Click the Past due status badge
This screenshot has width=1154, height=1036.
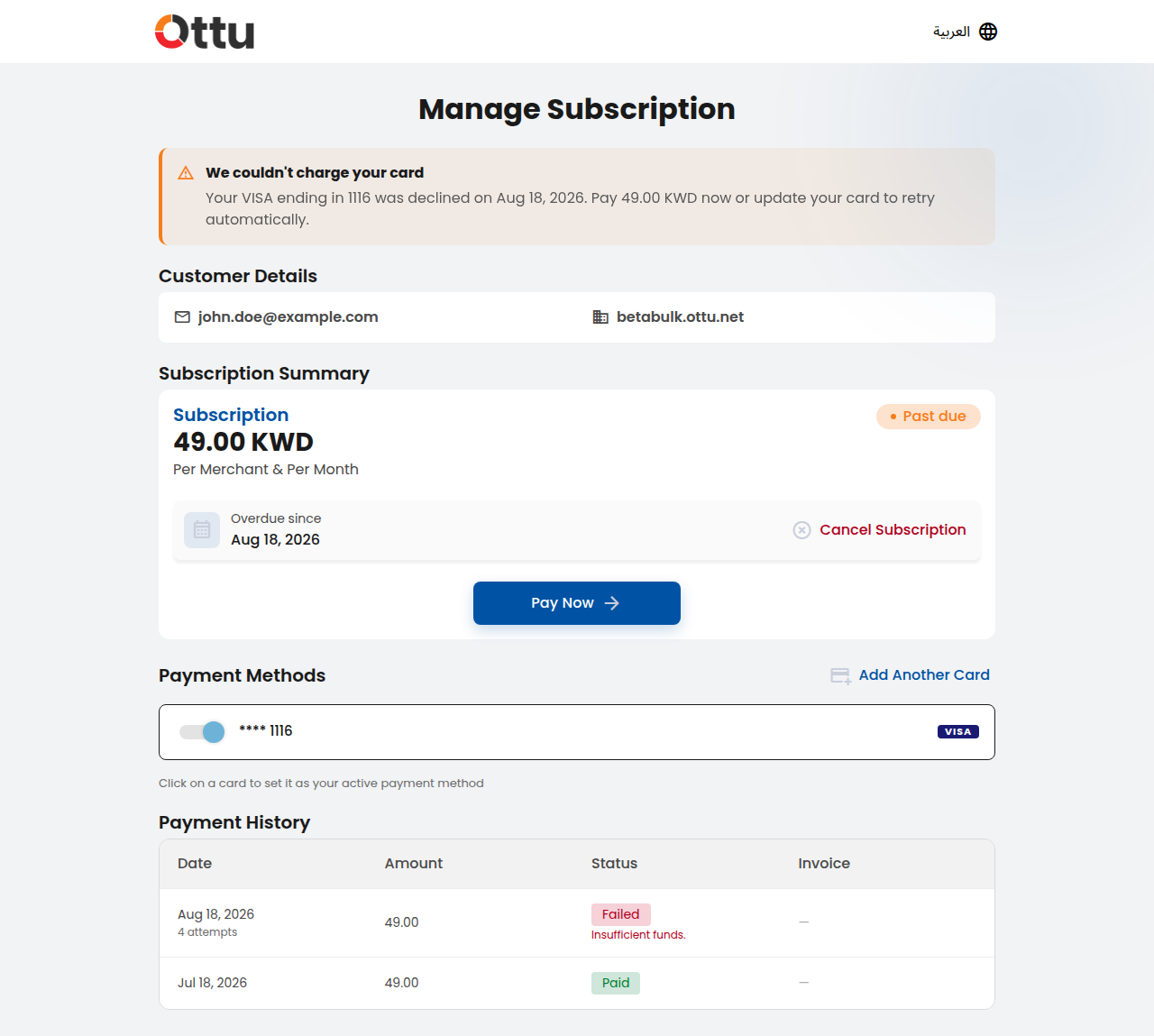click(x=929, y=417)
